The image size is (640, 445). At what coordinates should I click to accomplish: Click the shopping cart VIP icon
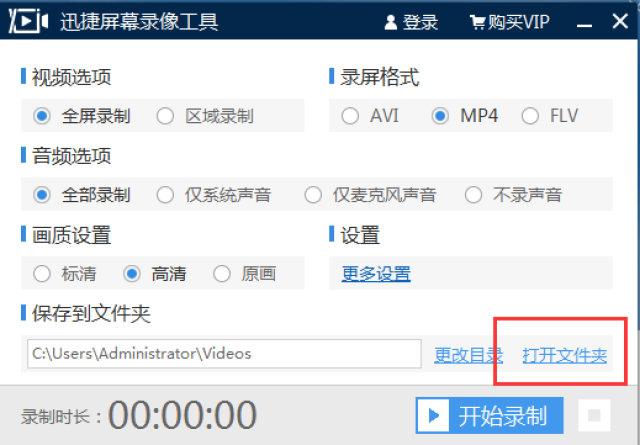tap(477, 22)
